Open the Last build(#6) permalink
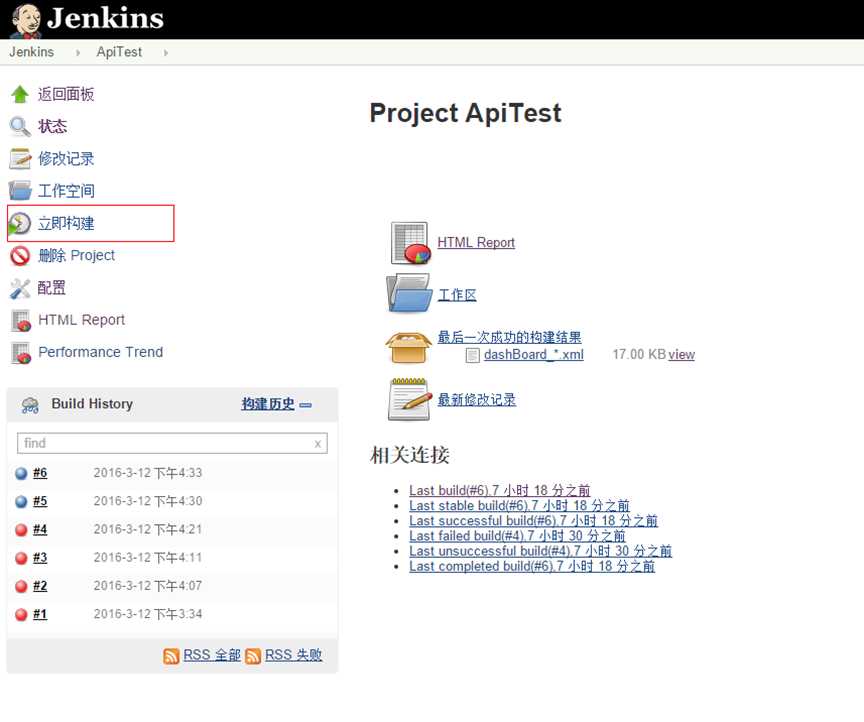The image size is (864, 722). point(500,491)
